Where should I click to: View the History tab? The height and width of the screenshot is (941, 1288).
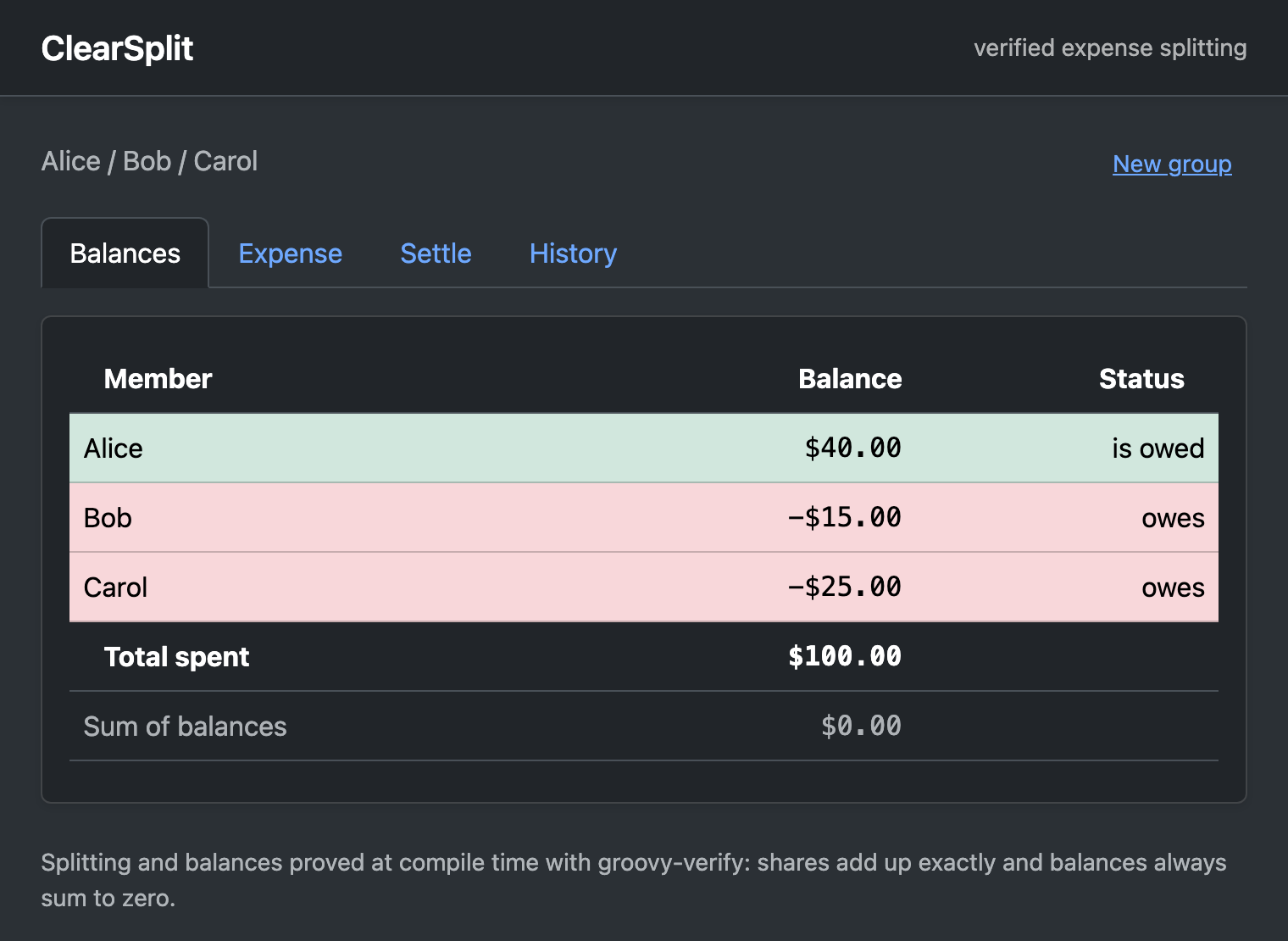pos(573,253)
